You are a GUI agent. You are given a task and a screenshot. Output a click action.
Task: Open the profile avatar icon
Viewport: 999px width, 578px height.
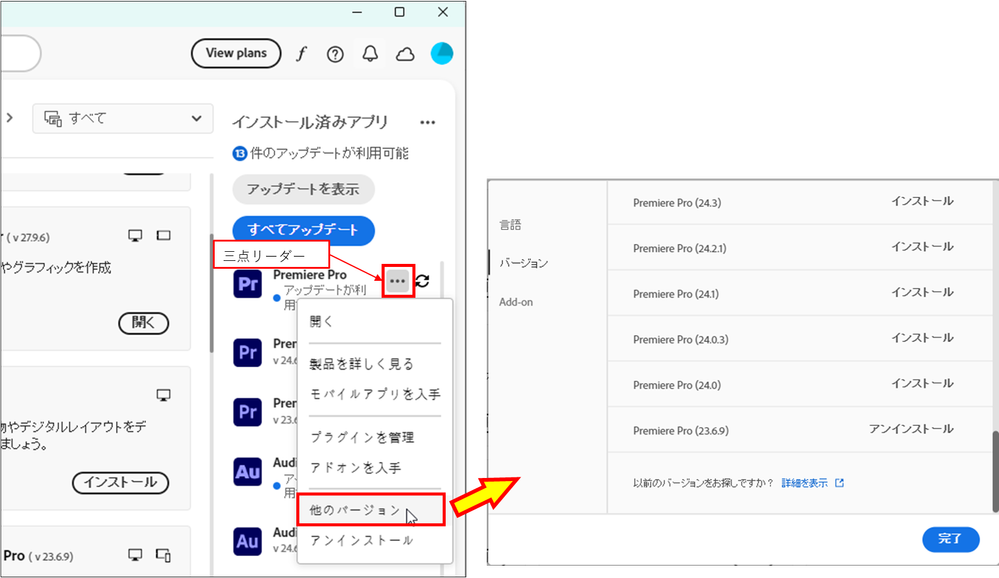point(441,53)
